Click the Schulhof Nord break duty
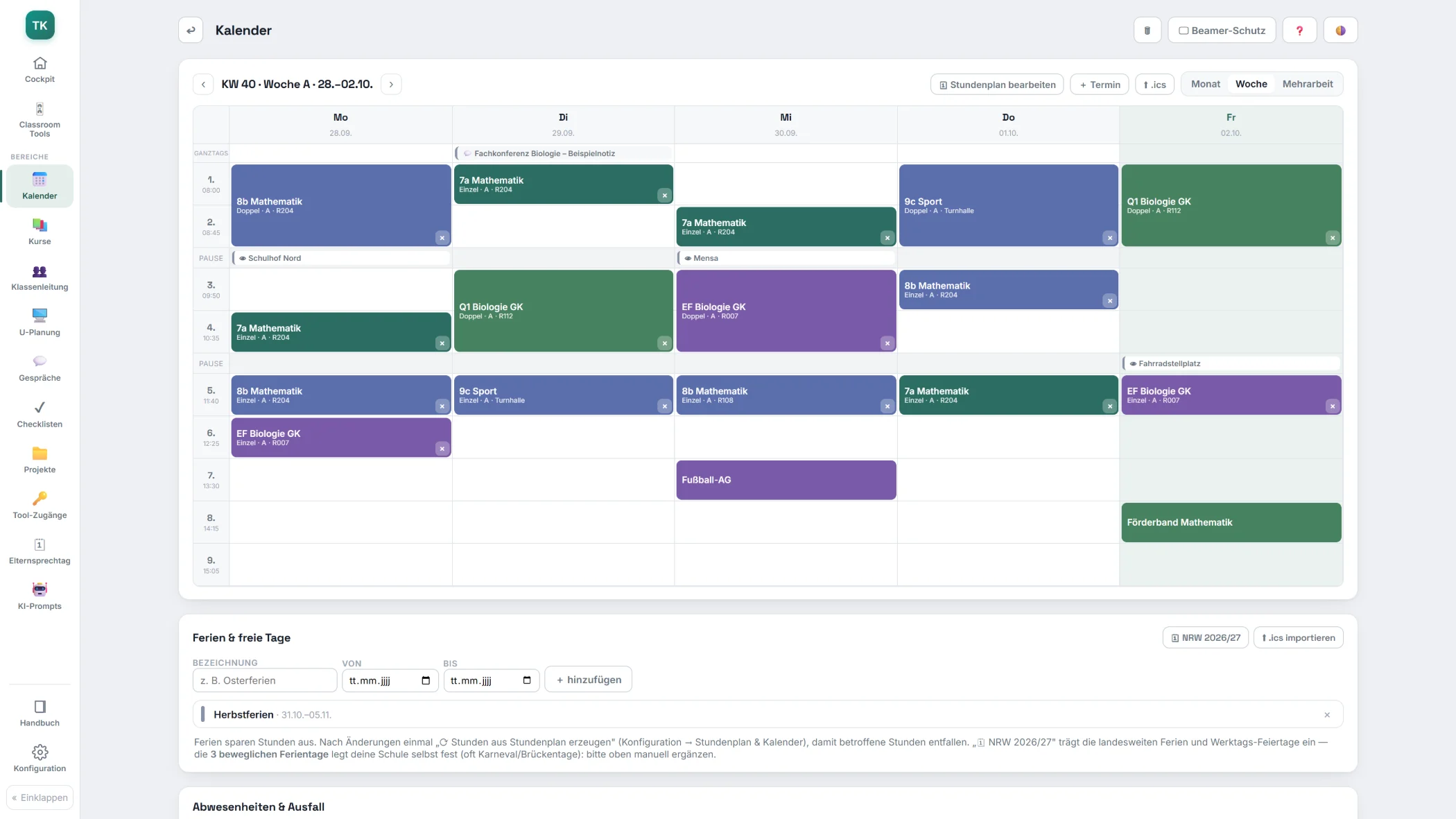 (341, 258)
